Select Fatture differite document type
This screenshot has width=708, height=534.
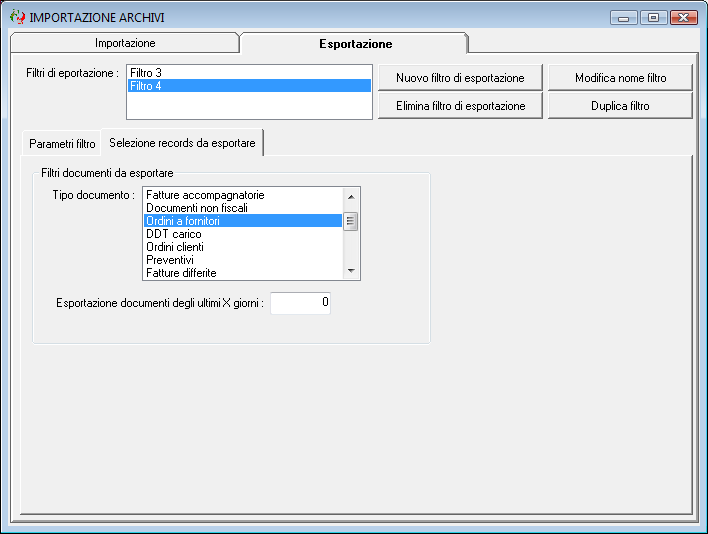[243, 273]
